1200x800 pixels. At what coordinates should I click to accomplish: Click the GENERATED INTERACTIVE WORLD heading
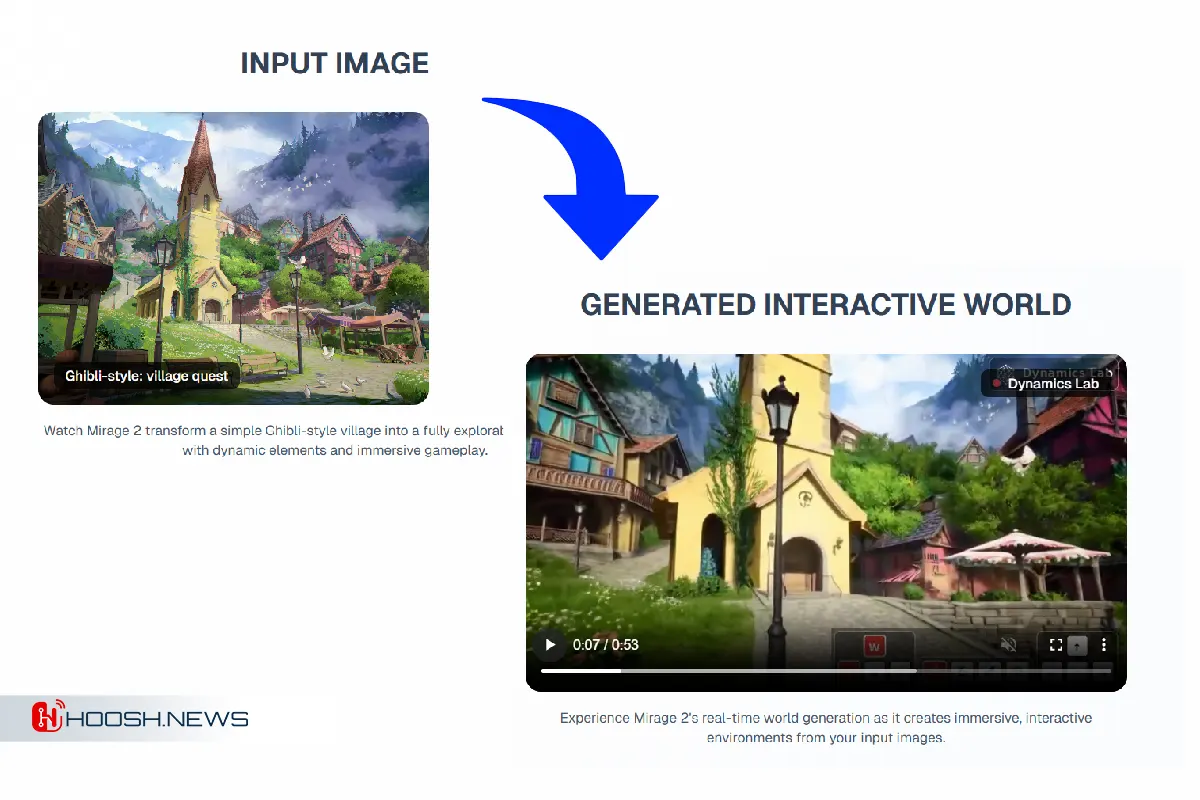click(x=825, y=304)
